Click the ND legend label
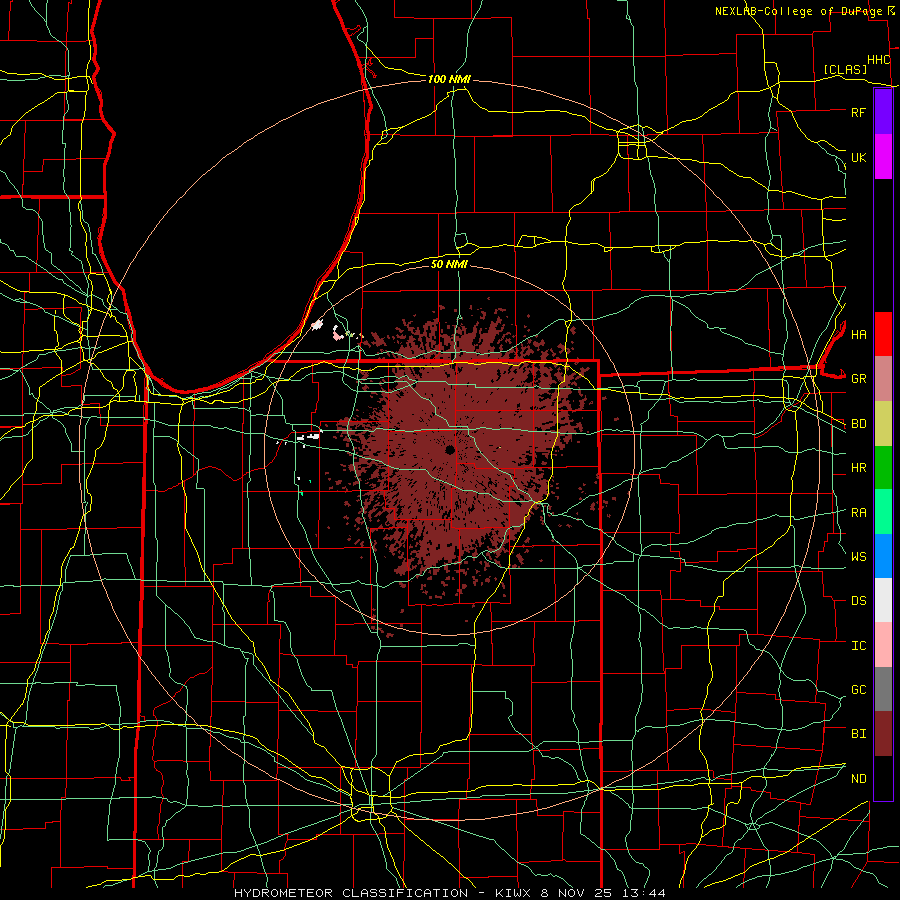Viewport: 900px width, 900px height. pos(858,779)
